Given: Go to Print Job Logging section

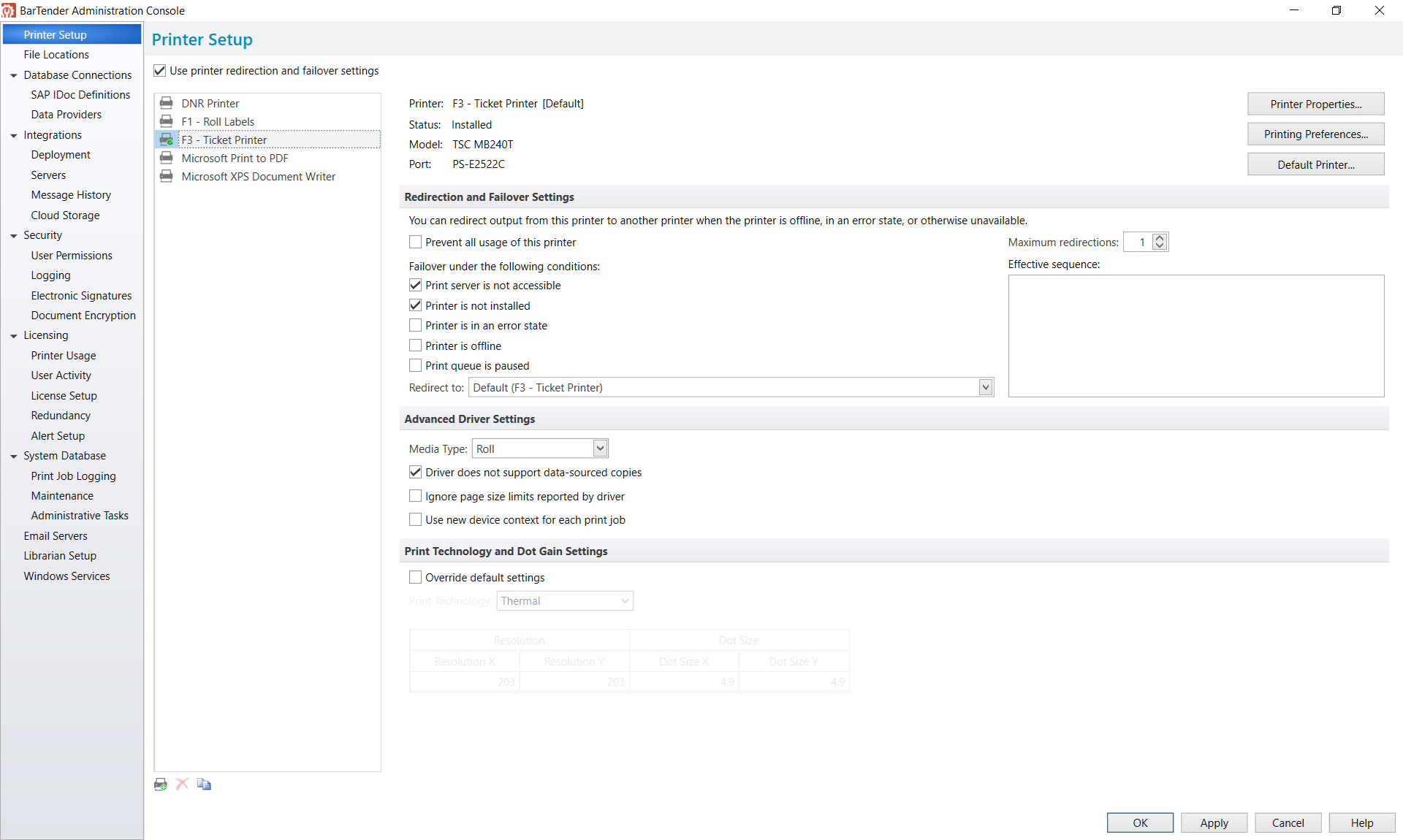Looking at the screenshot, I should [x=73, y=476].
